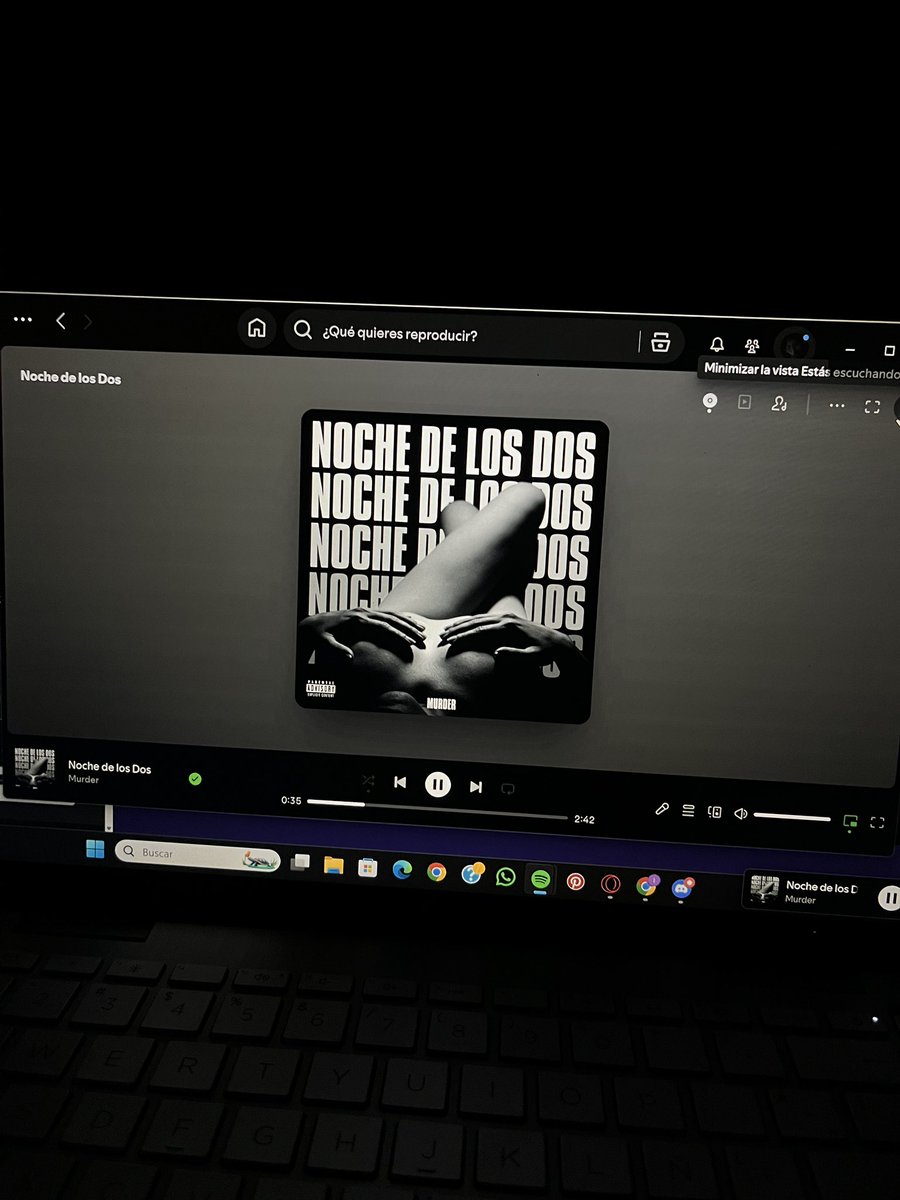Click the magnifier search icon
The width and height of the screenshot is (900, 1200).
pos(304,331)
